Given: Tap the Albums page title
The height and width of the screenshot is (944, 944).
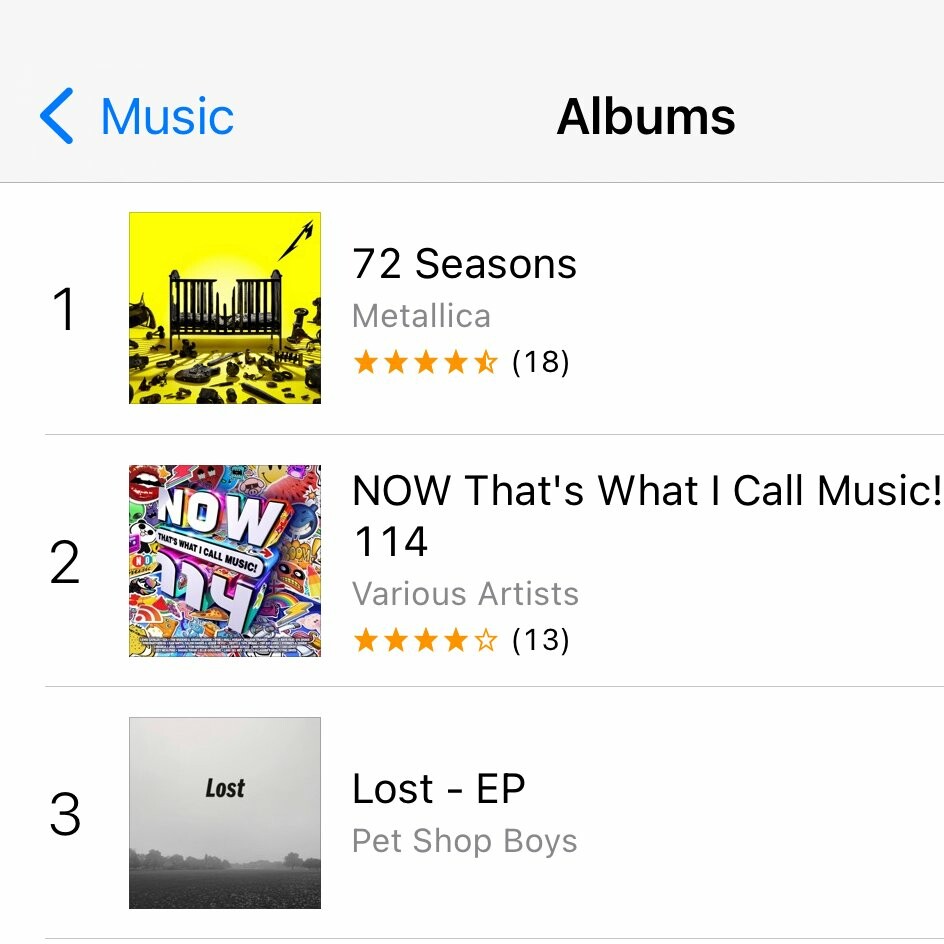Looking at the screenshot, I should [x=646, y=116].
